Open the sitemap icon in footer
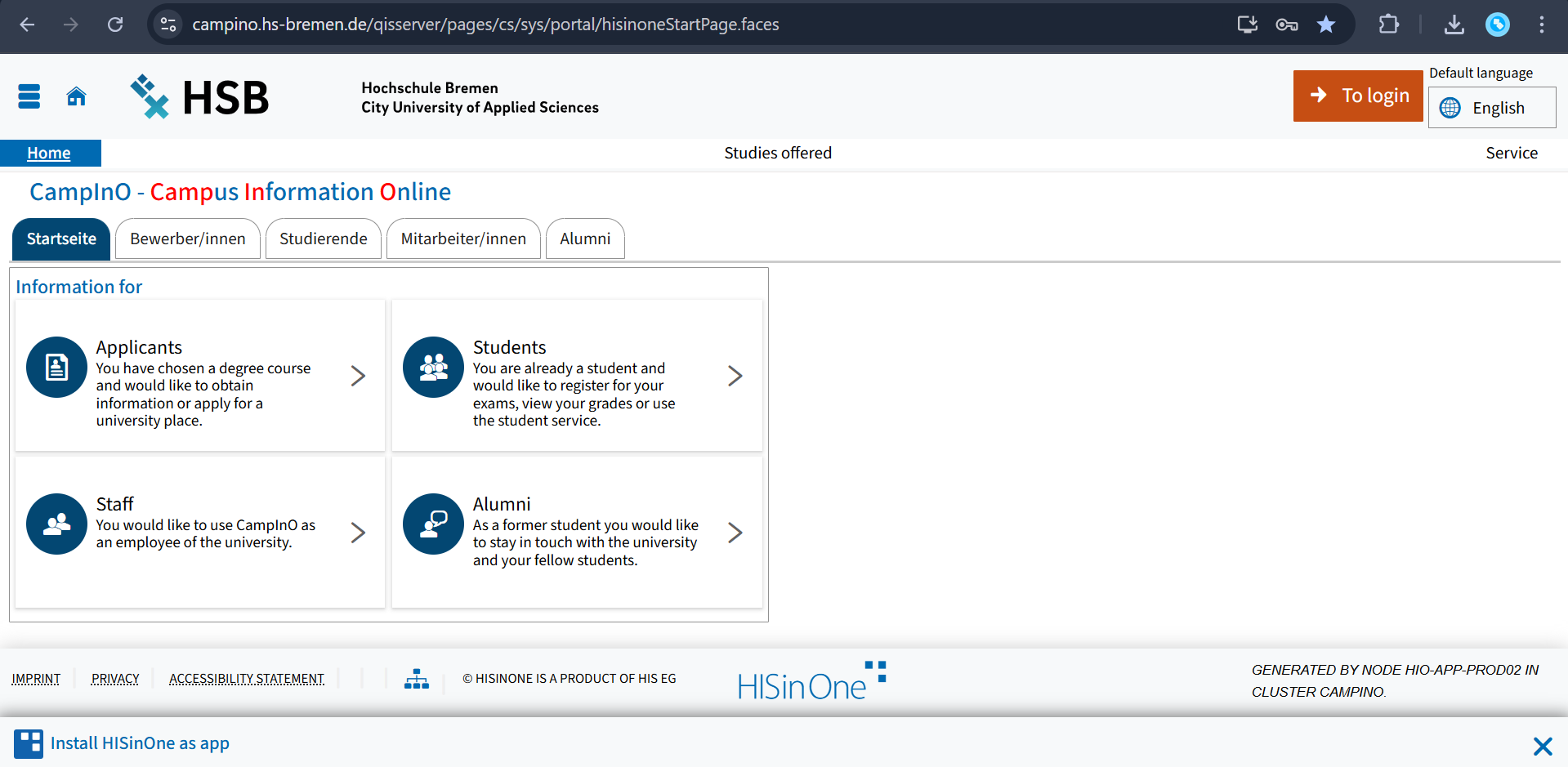The height and width of the screenshot is (767, 1568). [417, 679]
